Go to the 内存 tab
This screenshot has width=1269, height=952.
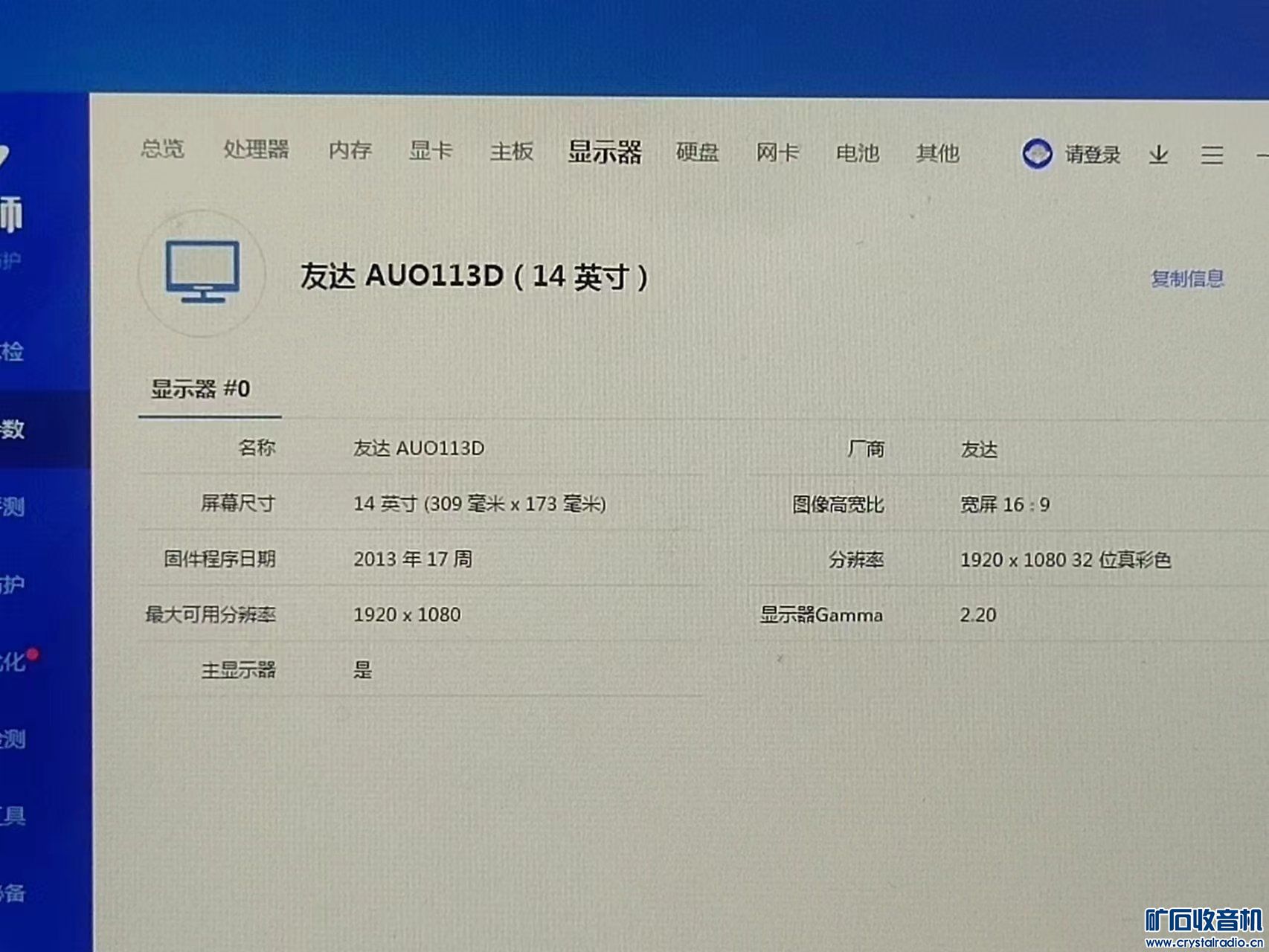[350, 150]
